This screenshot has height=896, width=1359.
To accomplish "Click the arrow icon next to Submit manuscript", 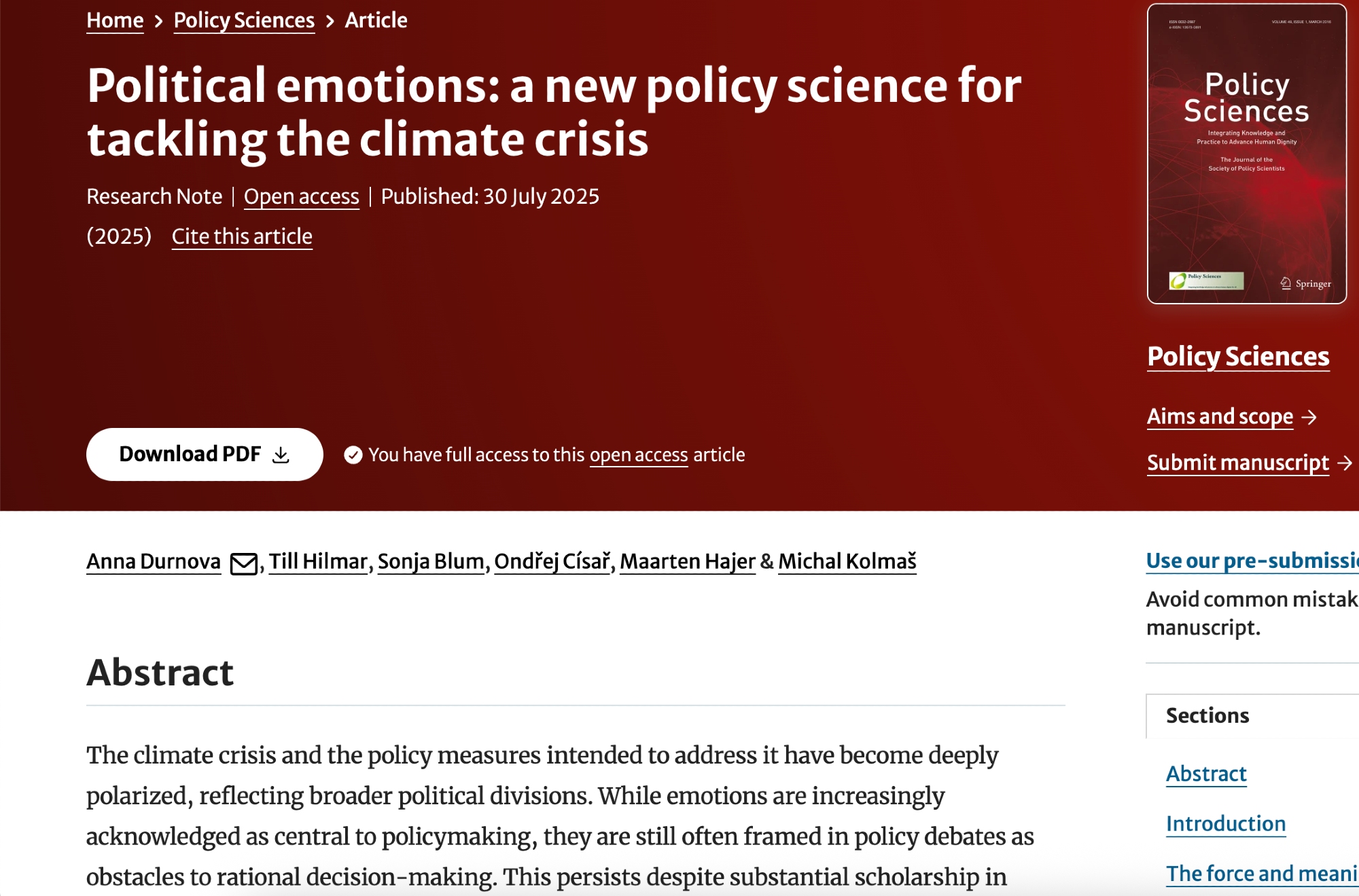I will tap(1344, 463).
